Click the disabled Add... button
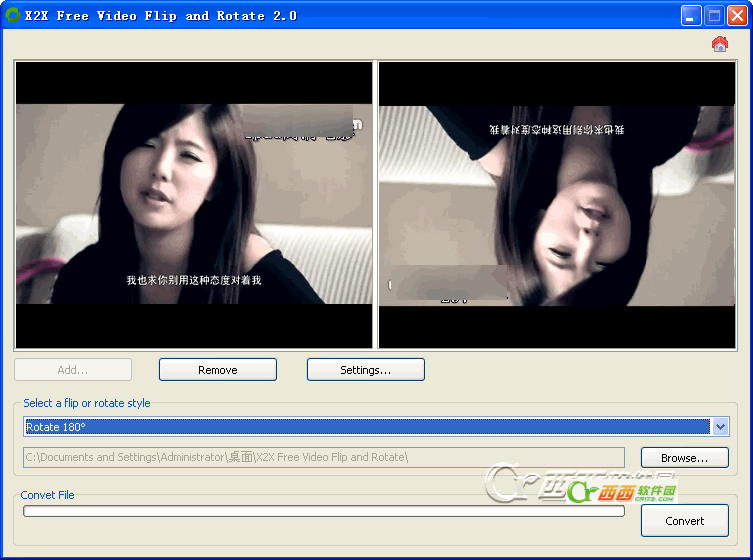The image size is (753, 560). click(73, 370)
